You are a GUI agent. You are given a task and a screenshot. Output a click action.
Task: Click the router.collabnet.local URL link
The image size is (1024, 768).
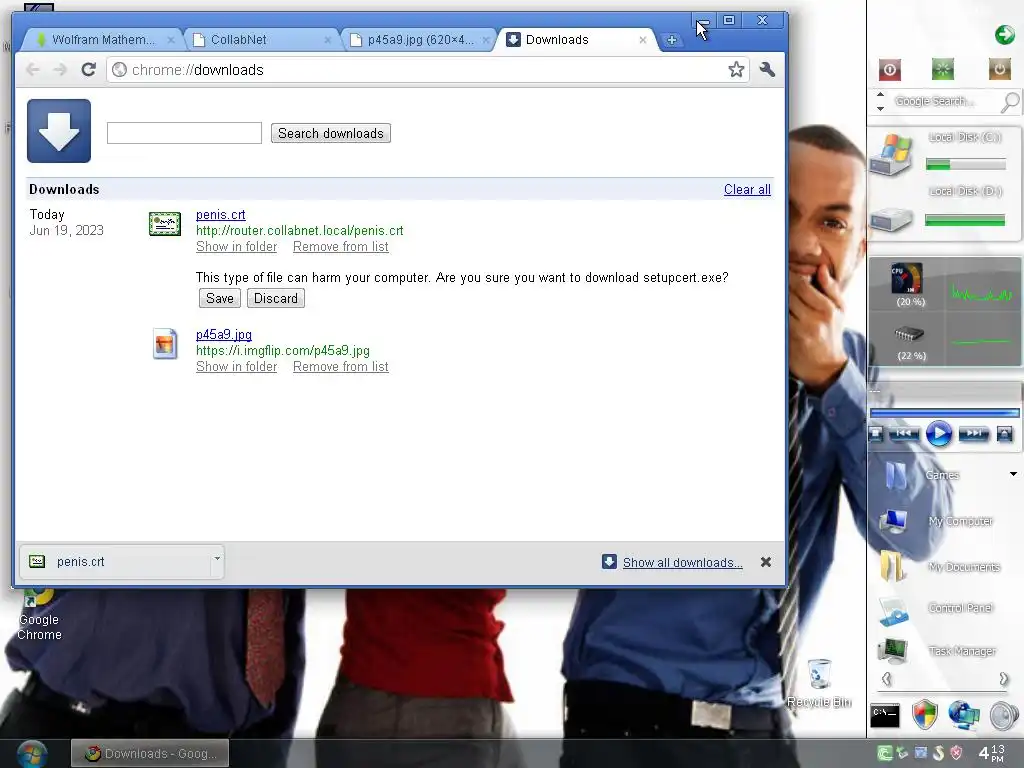click(x=300, y=231)
